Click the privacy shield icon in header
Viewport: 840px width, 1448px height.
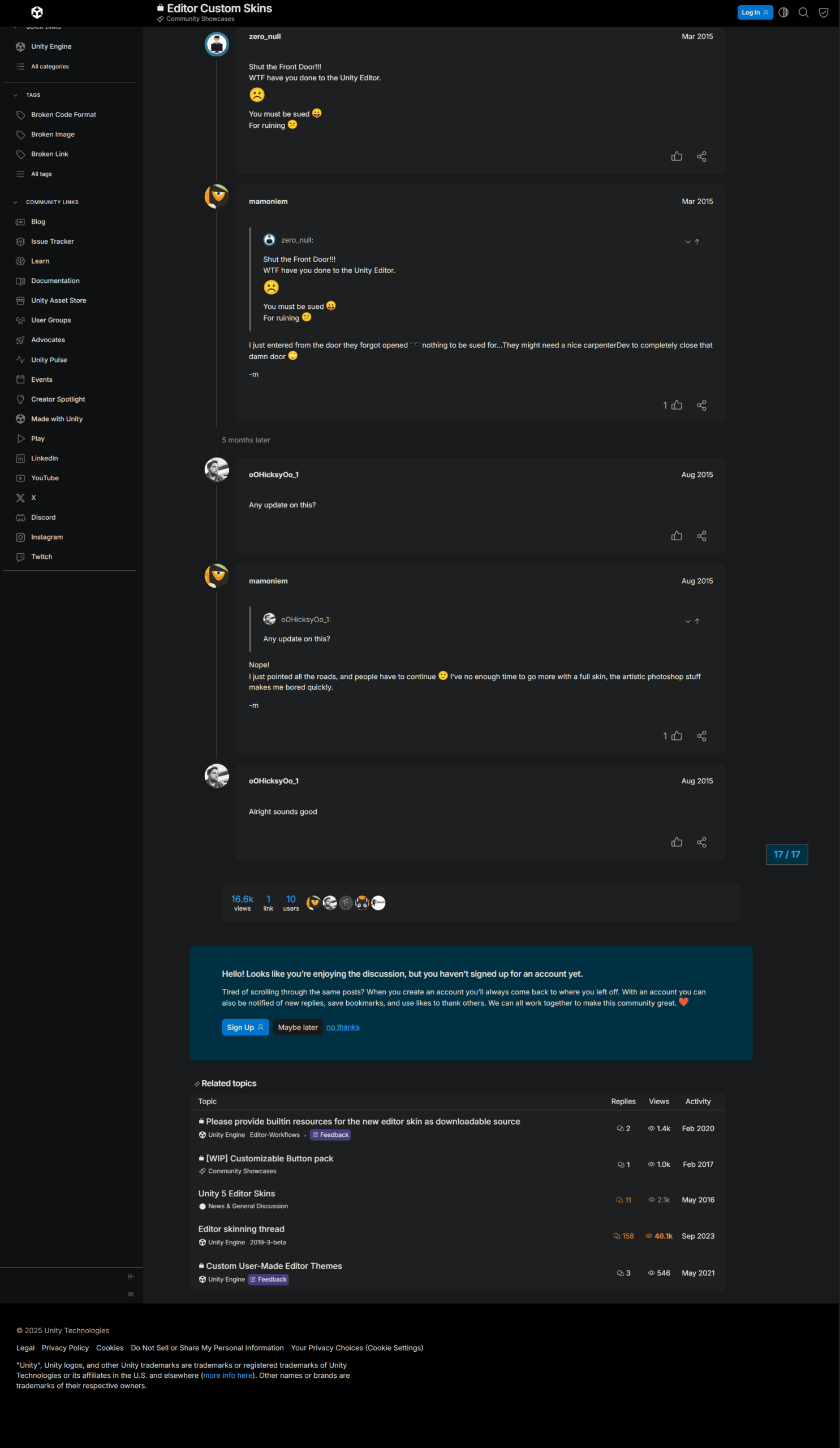824,12
